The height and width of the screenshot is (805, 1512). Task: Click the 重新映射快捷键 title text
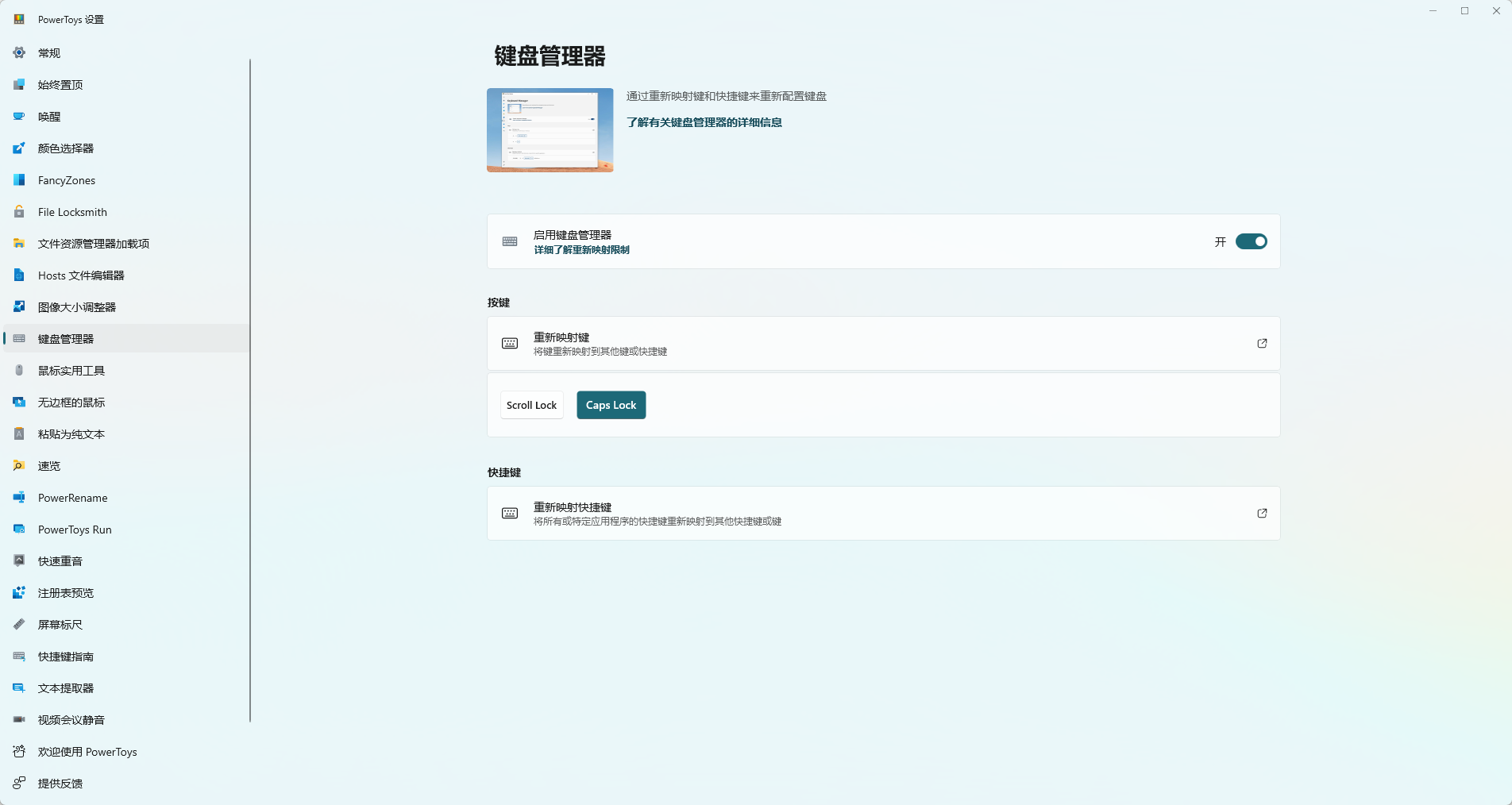point(573,507)
